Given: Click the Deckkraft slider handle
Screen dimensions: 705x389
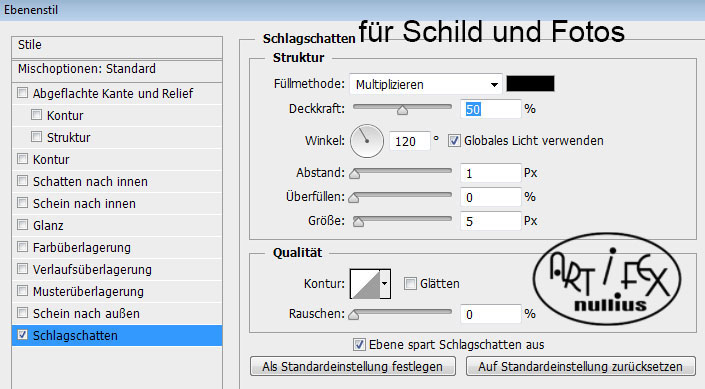Looking at the screenshot, I should [x=402, y=110].
